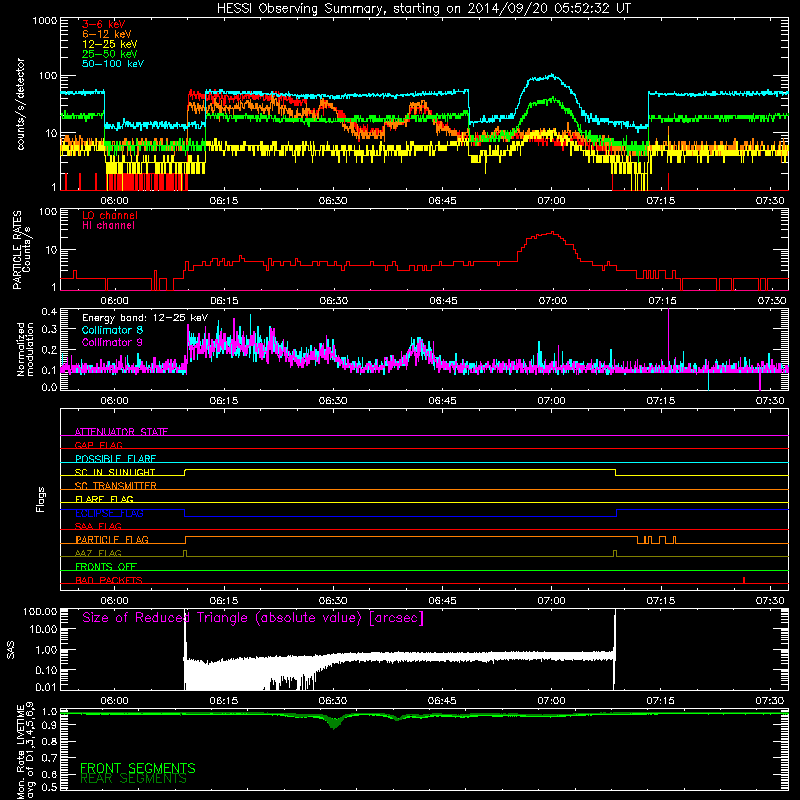800x800 pixels.
Task: Click the 'Size of Reduced Triangle' panel title
Action: [253, 618]
